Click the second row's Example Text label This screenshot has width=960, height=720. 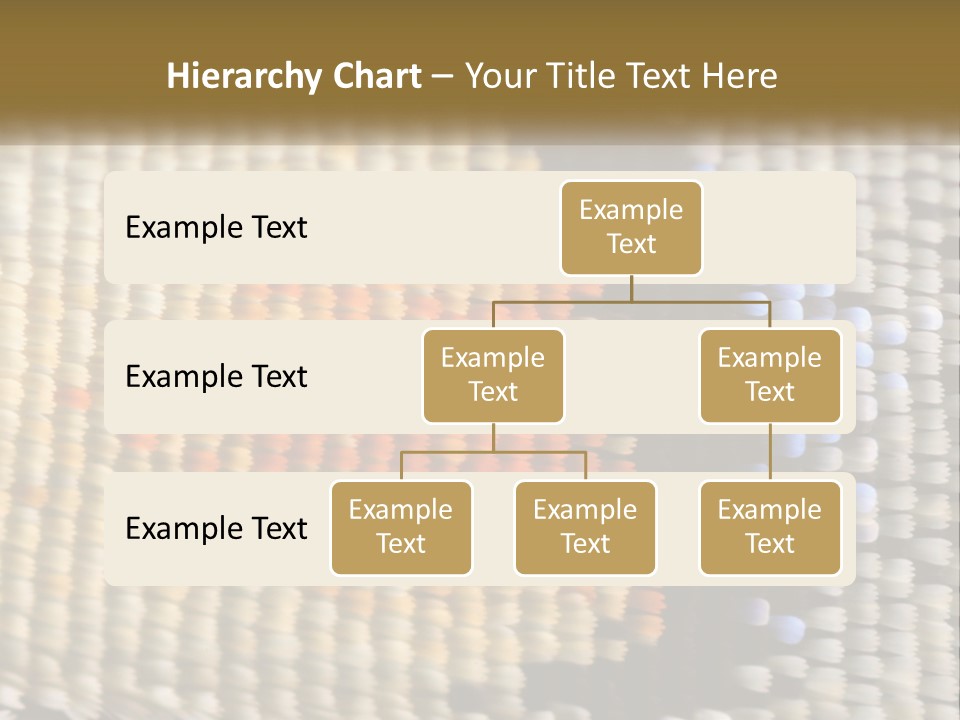coord(216,376)
